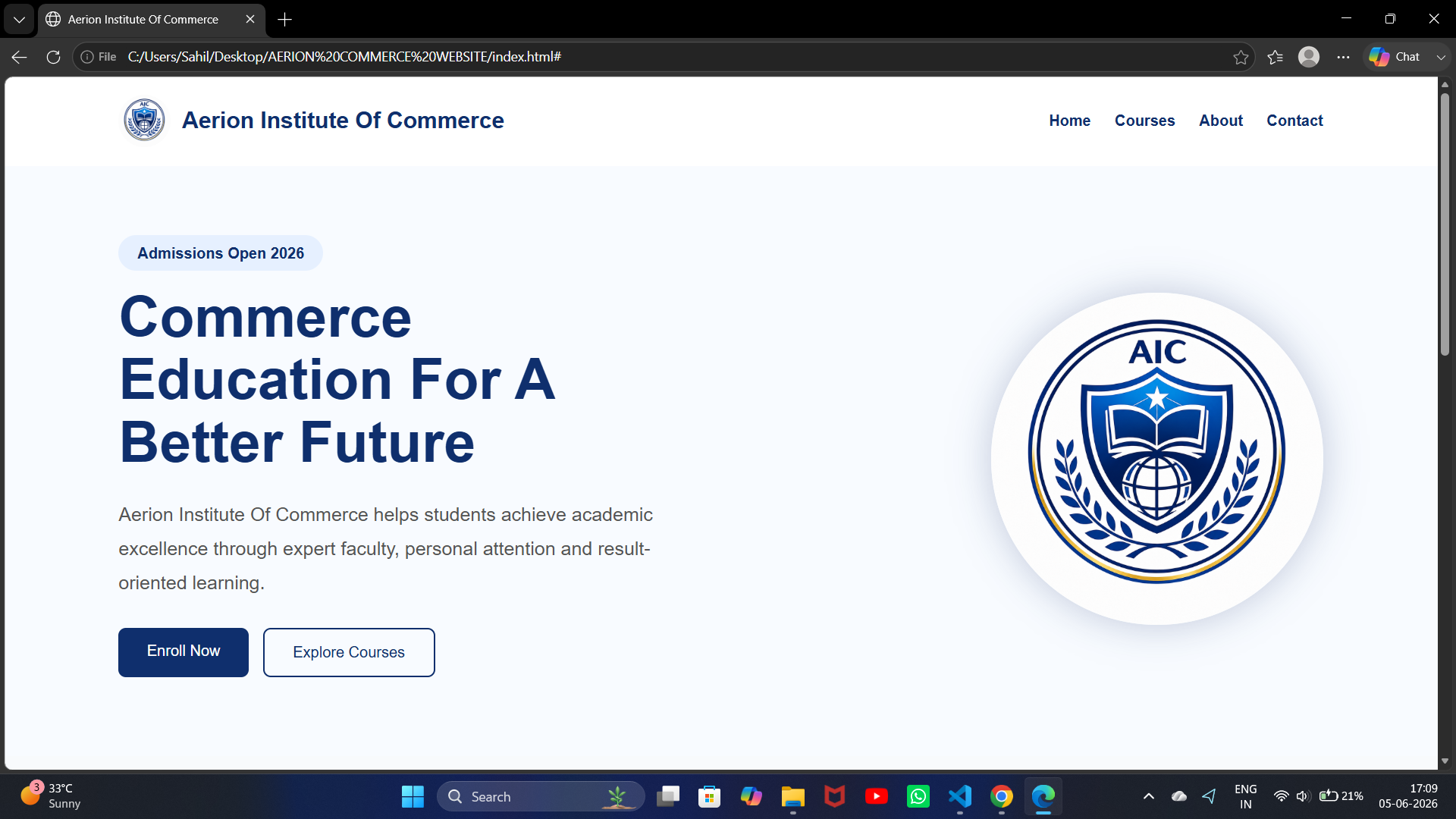Reload the page with the refresh icon

(53, 57)
